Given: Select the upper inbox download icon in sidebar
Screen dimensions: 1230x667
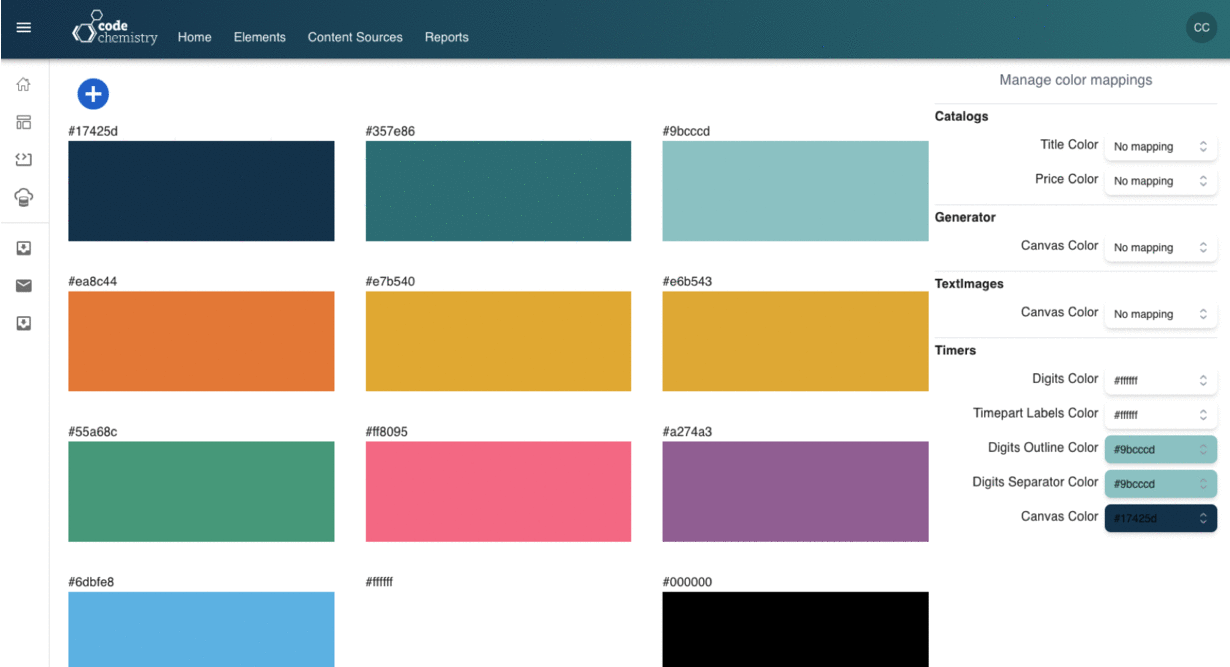Looking at the screenshot, I should [23, 247].
